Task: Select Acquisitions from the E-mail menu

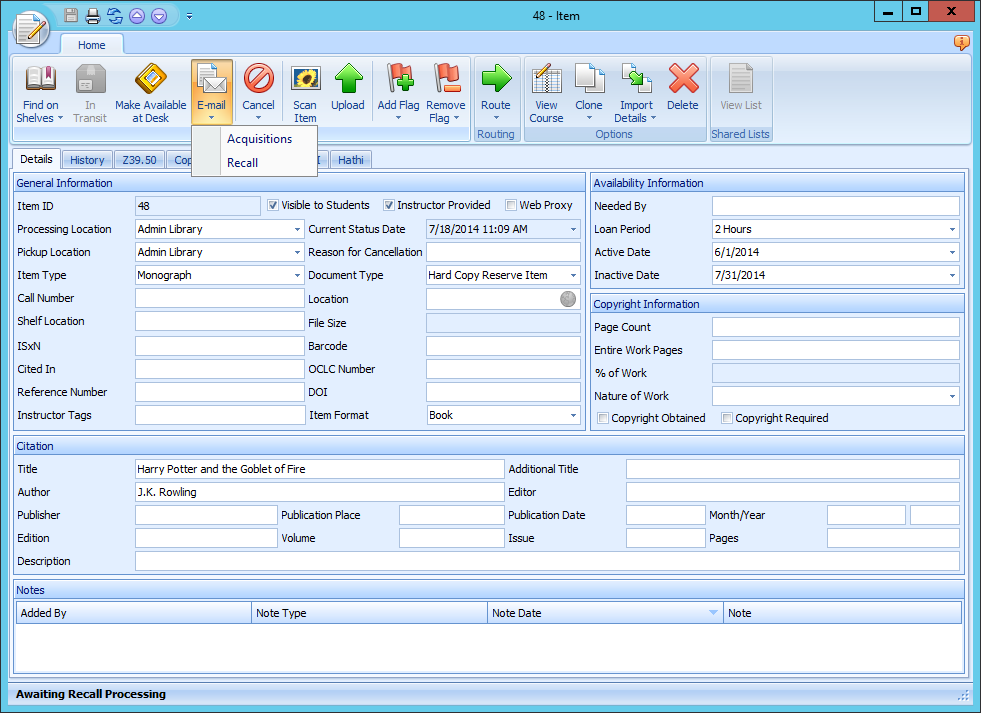Action: coord(260,139)
